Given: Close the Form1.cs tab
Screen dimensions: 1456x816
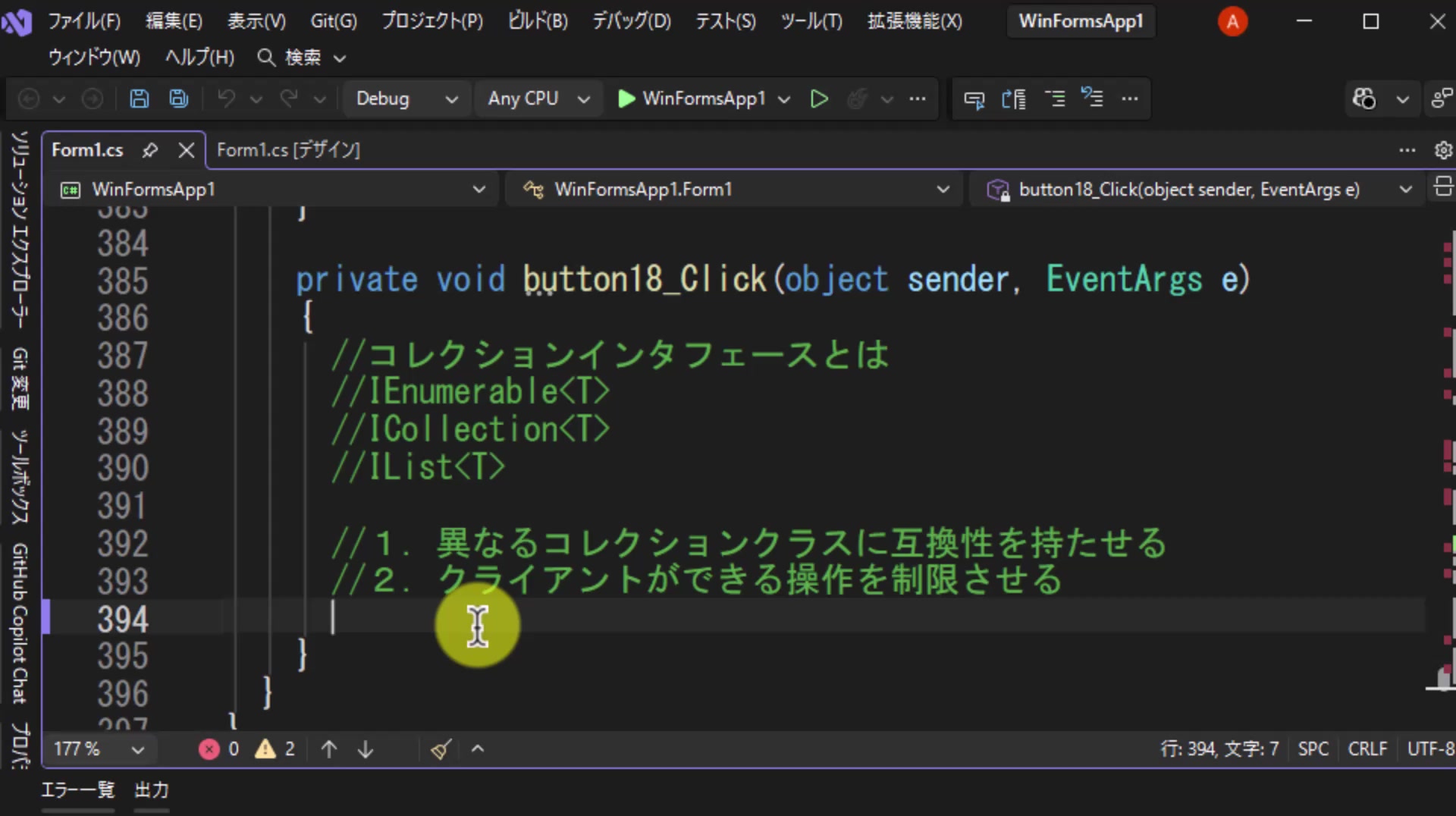Looking at the screenshot, I should pyautogui.click(x=187, y=150).
